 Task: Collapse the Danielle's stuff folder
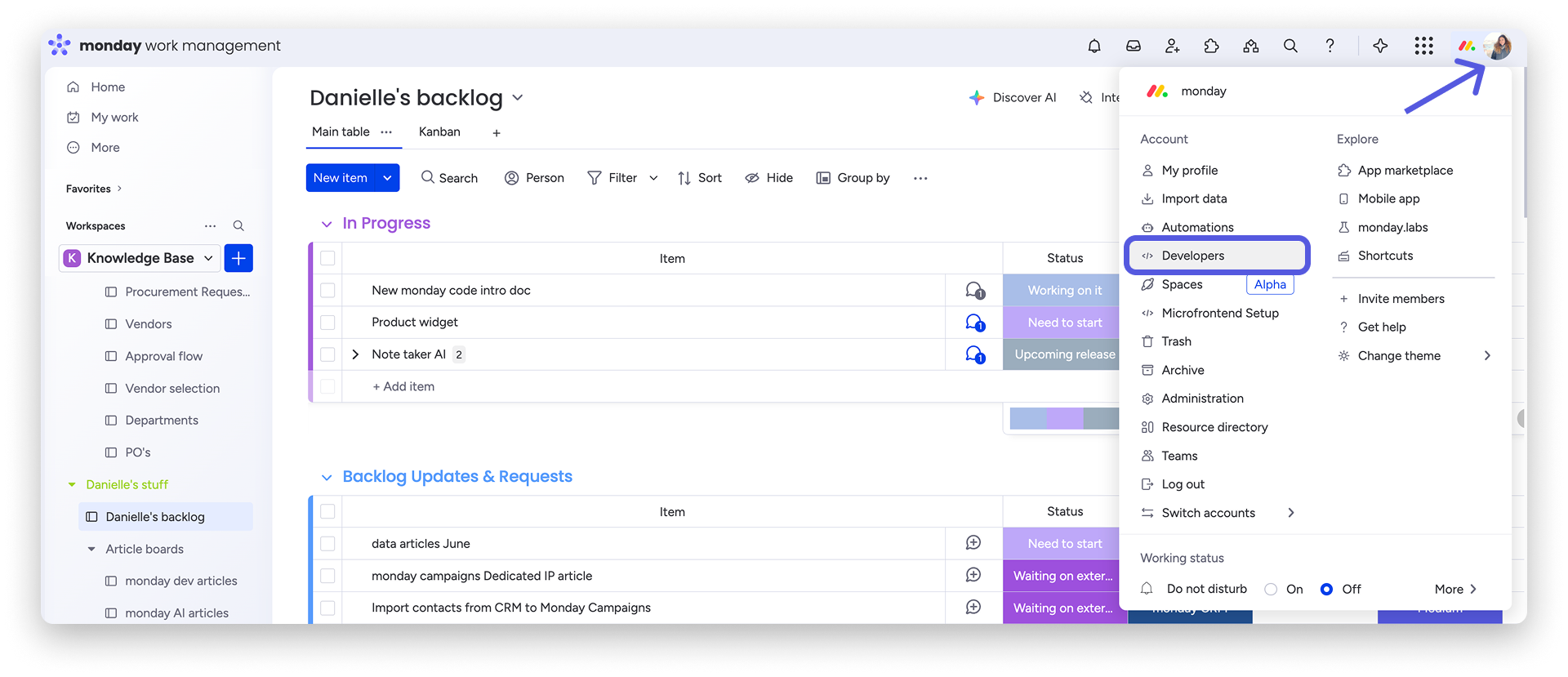(72, 484)
